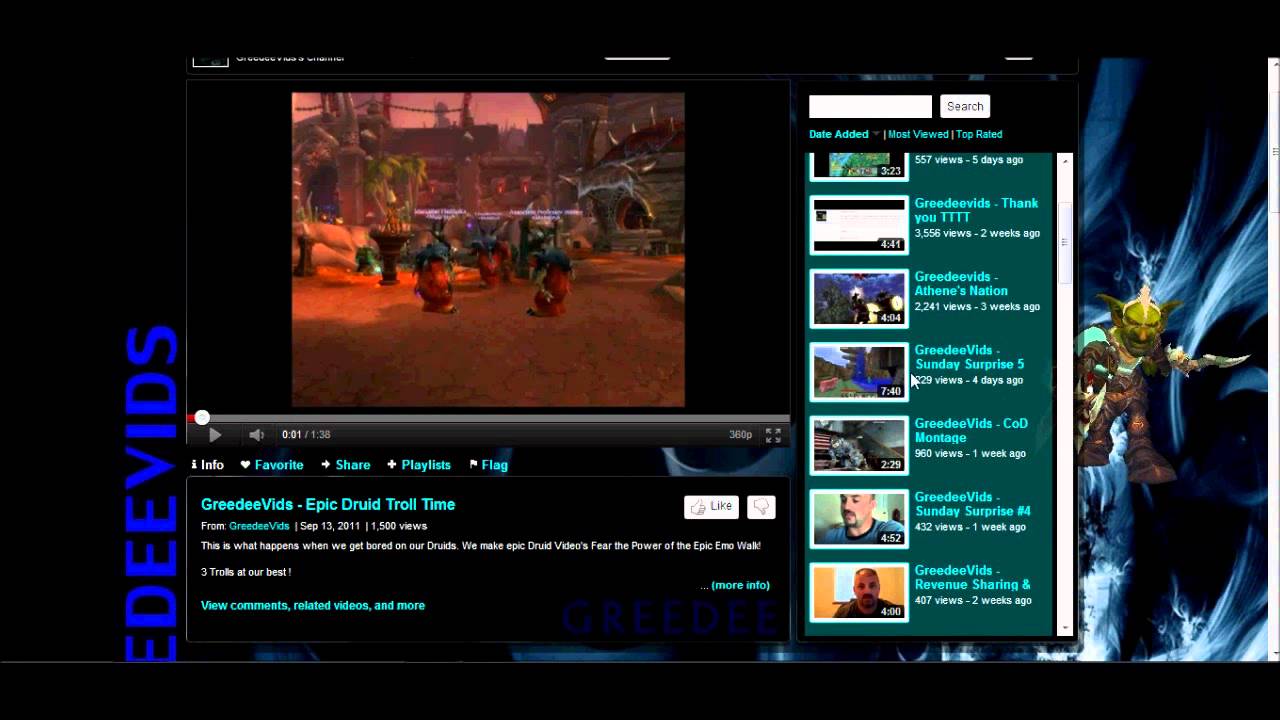Click the 4:00 Revenue Sharing thumbnail
Viewport: 1280px width, 720px height.
859,592
